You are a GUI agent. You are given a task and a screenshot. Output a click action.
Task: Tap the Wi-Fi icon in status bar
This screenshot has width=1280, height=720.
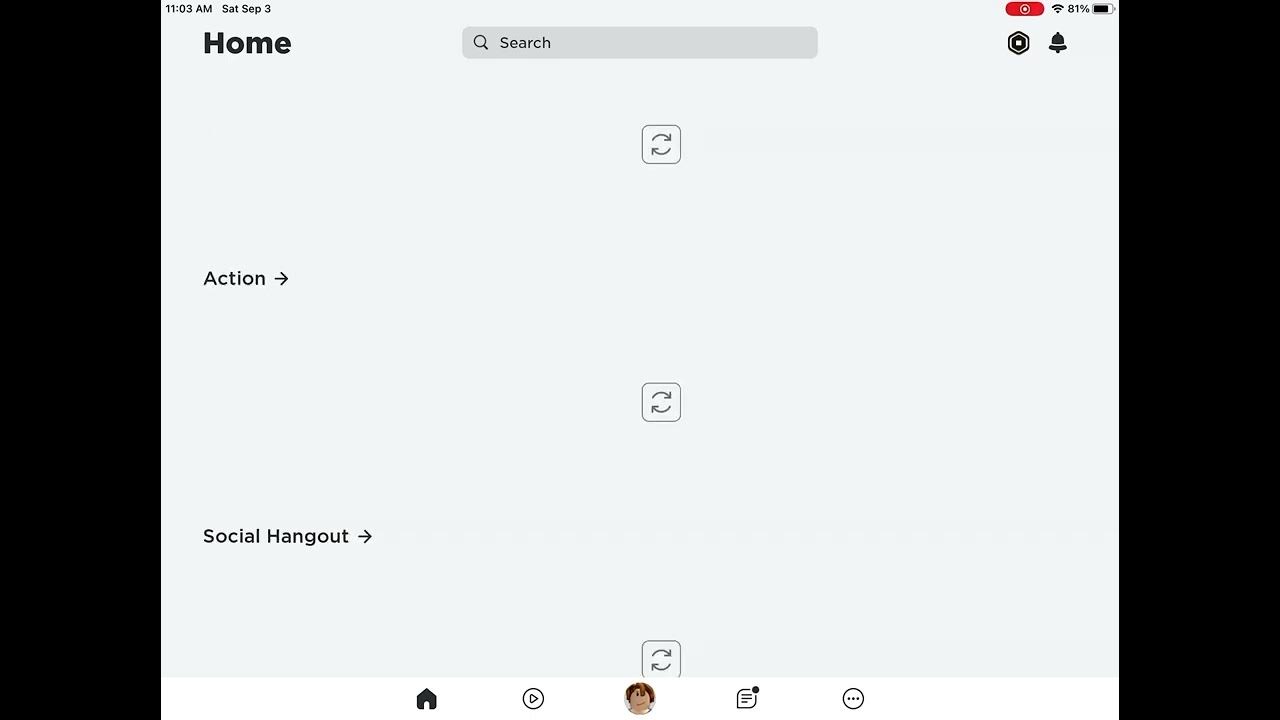pyautogui.click(x=1057, y=9)
